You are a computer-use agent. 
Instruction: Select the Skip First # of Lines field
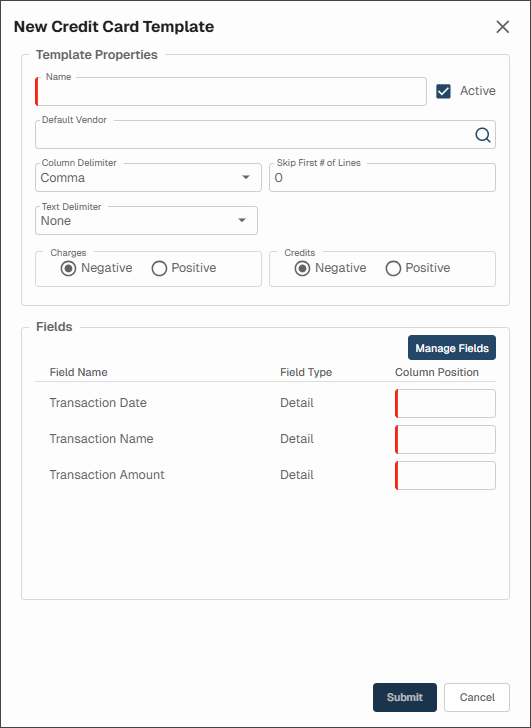coord(382,177)
